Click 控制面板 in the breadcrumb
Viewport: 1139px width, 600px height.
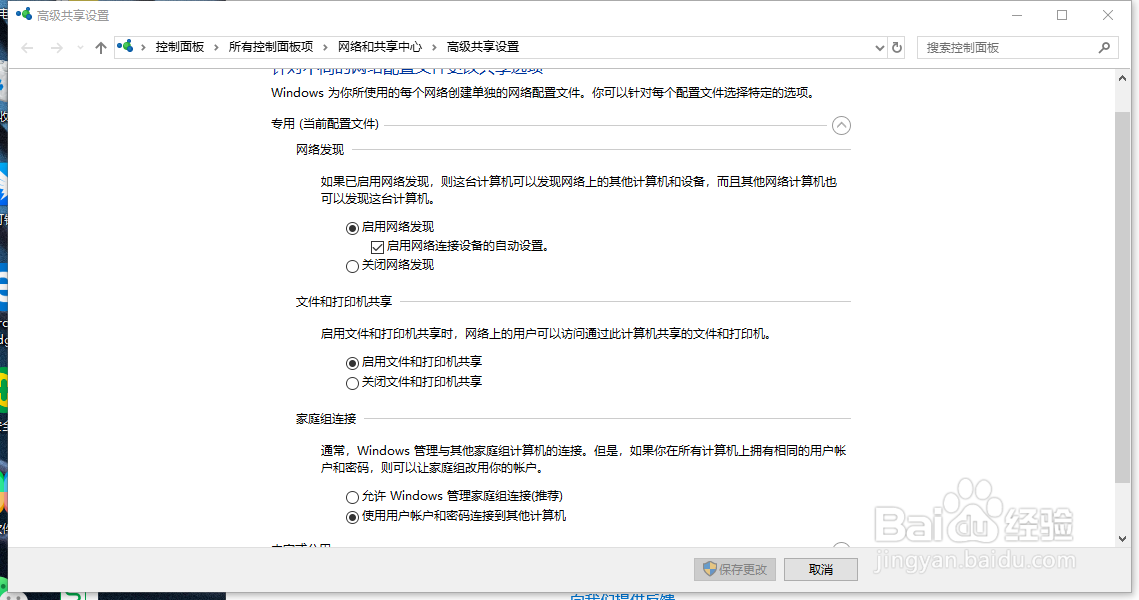pos(179,47)
